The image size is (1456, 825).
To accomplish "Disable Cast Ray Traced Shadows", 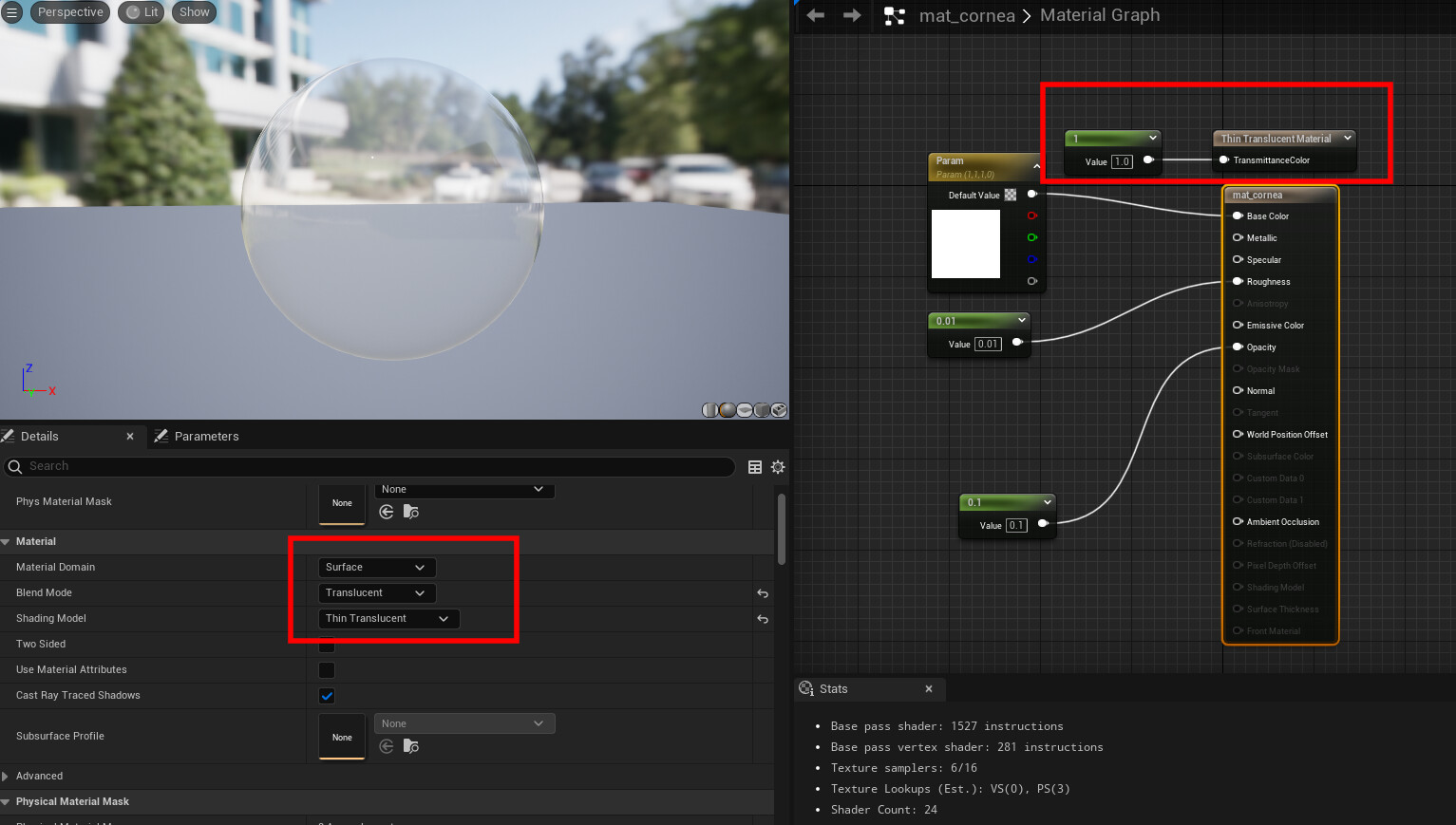I will coord(327,696).
